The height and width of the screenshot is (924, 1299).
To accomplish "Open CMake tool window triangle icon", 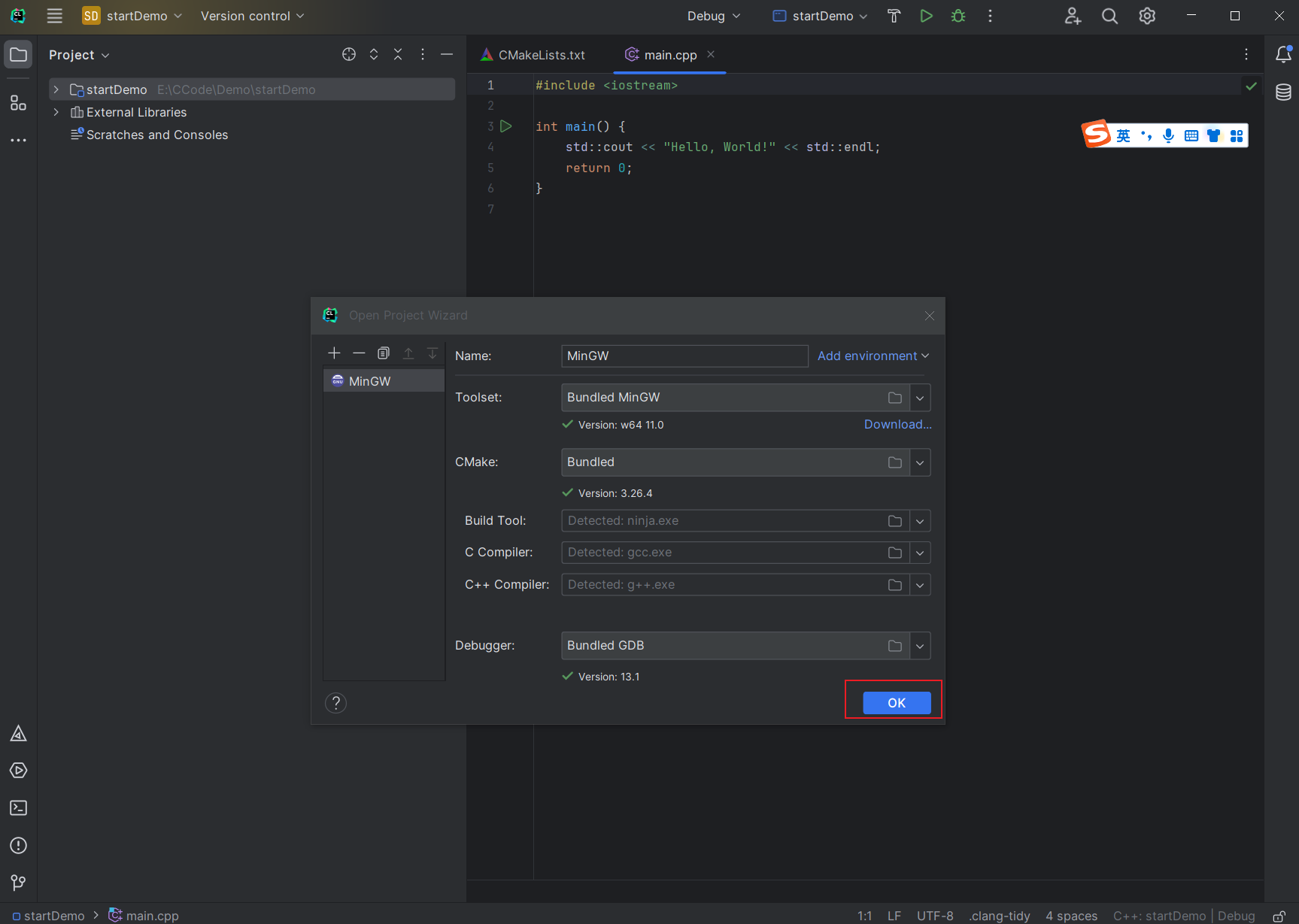I will pos(18,734).
